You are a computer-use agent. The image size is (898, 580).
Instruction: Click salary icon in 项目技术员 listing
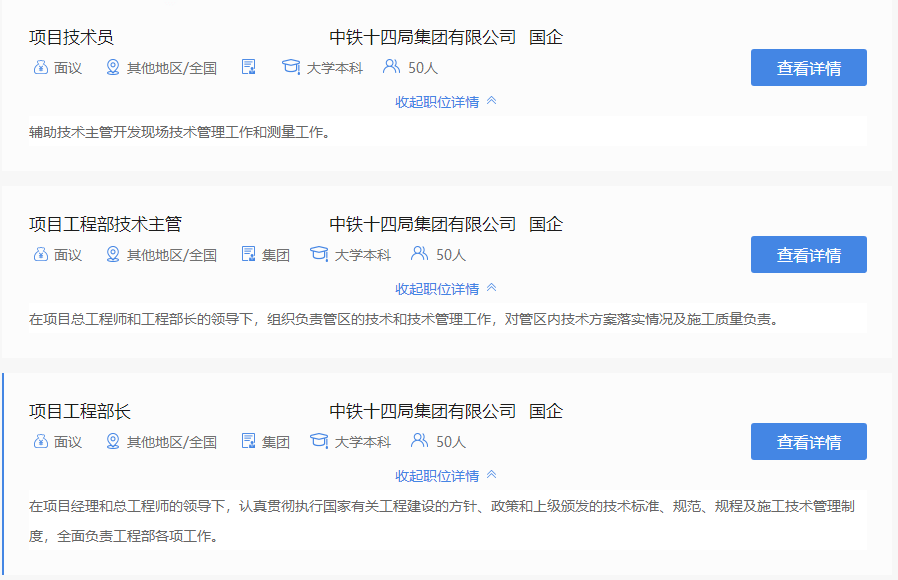pos(40,68)
